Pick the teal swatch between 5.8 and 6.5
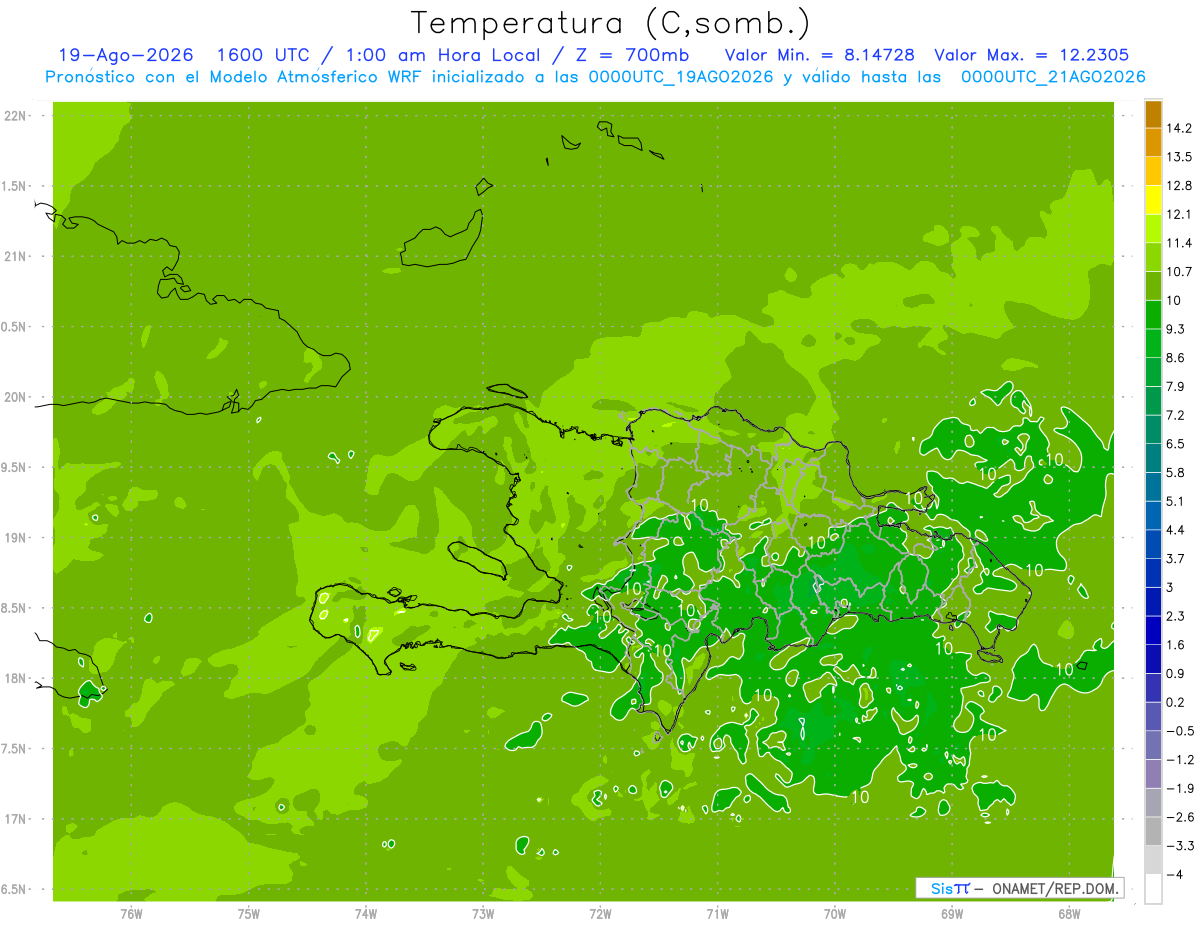The height and width of the screenshot is (927, 1200). click(1153, 458)
